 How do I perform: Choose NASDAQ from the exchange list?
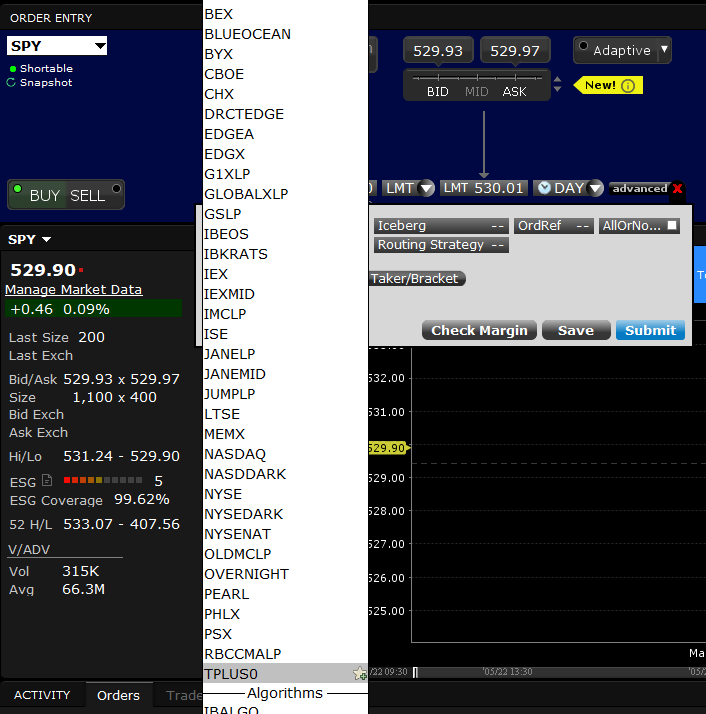(x=235, y=454)
